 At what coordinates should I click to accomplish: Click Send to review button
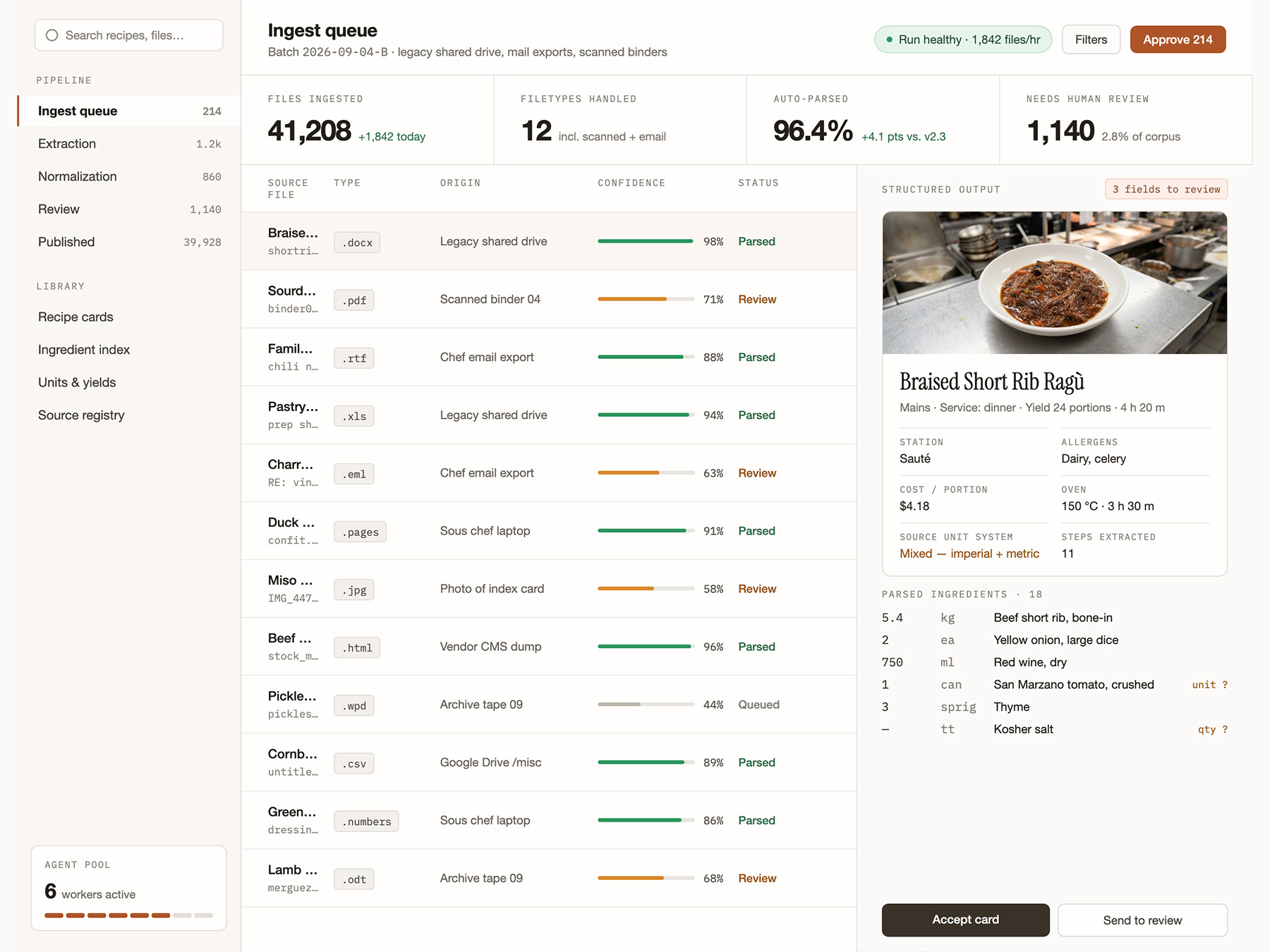point(1142,920)
